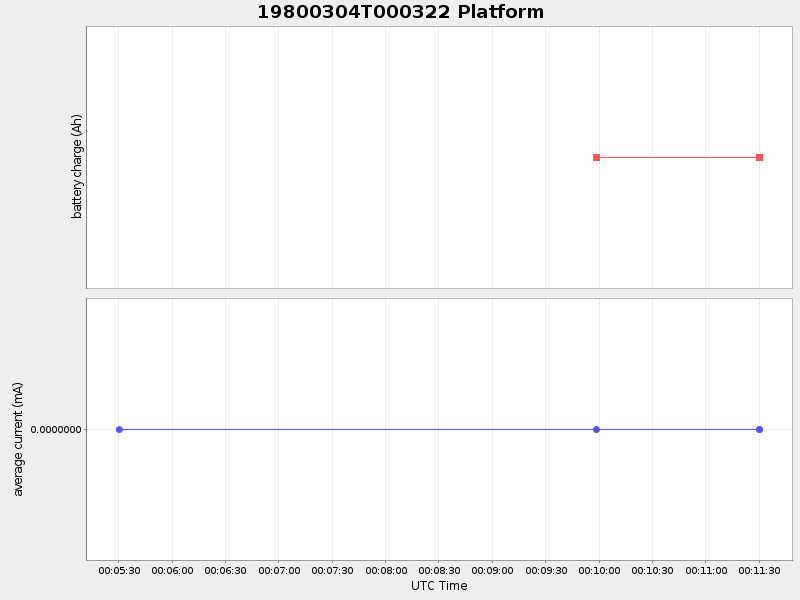Click the 00:08:00 time tick label

pos(386,570)
